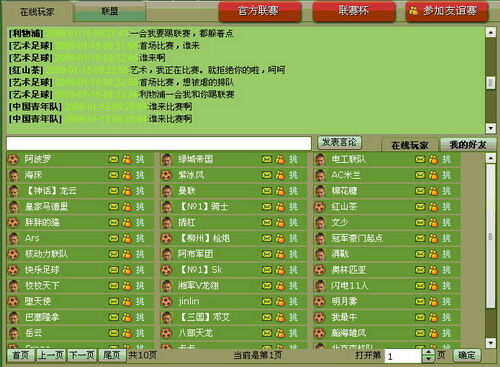This screenshot has width=500, height=367.
Task: Challenge 绿城帝国 with 挑 icon
Action: (293, 159)
